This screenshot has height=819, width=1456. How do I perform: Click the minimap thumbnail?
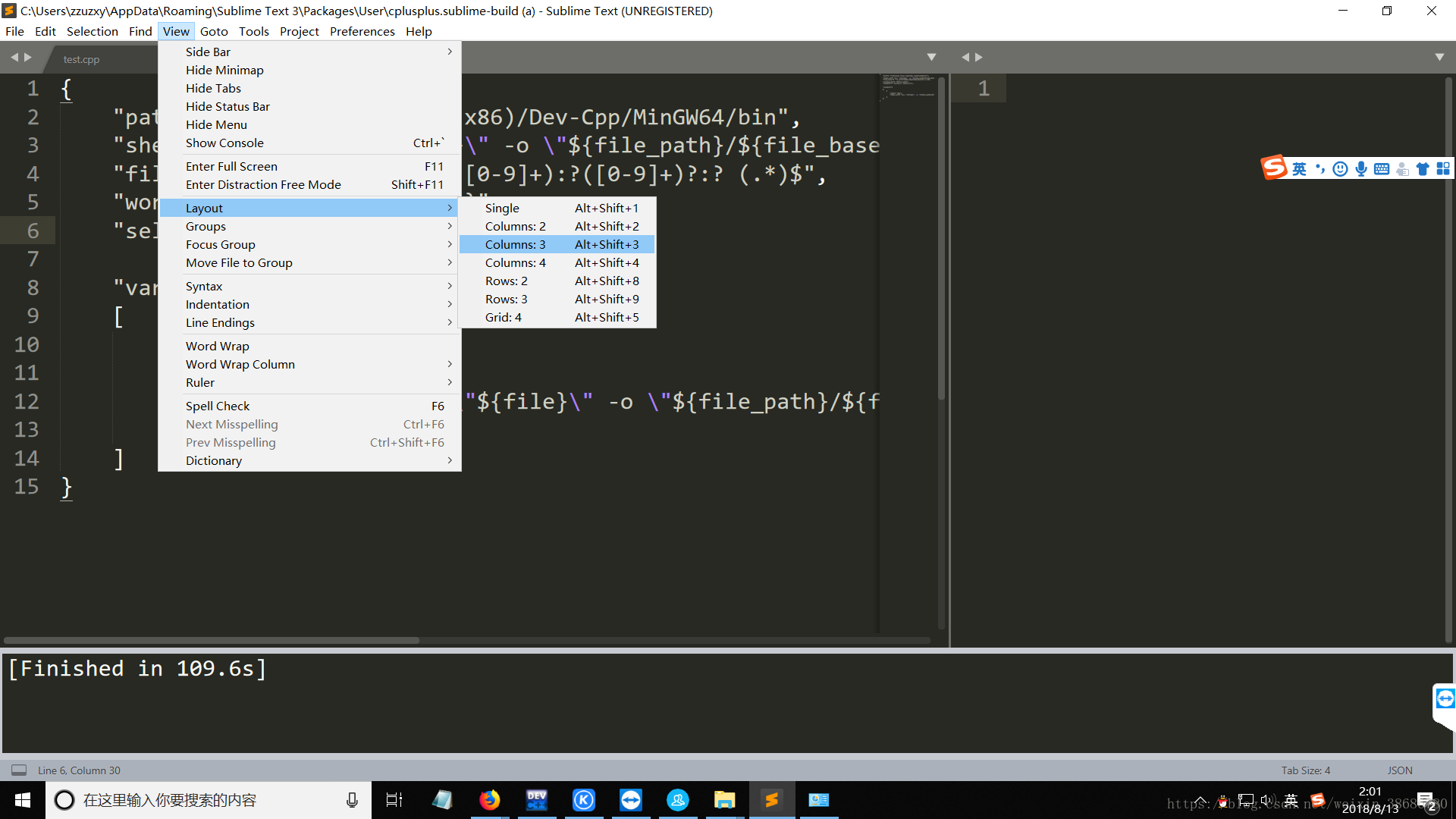click(x=907, y=86)
